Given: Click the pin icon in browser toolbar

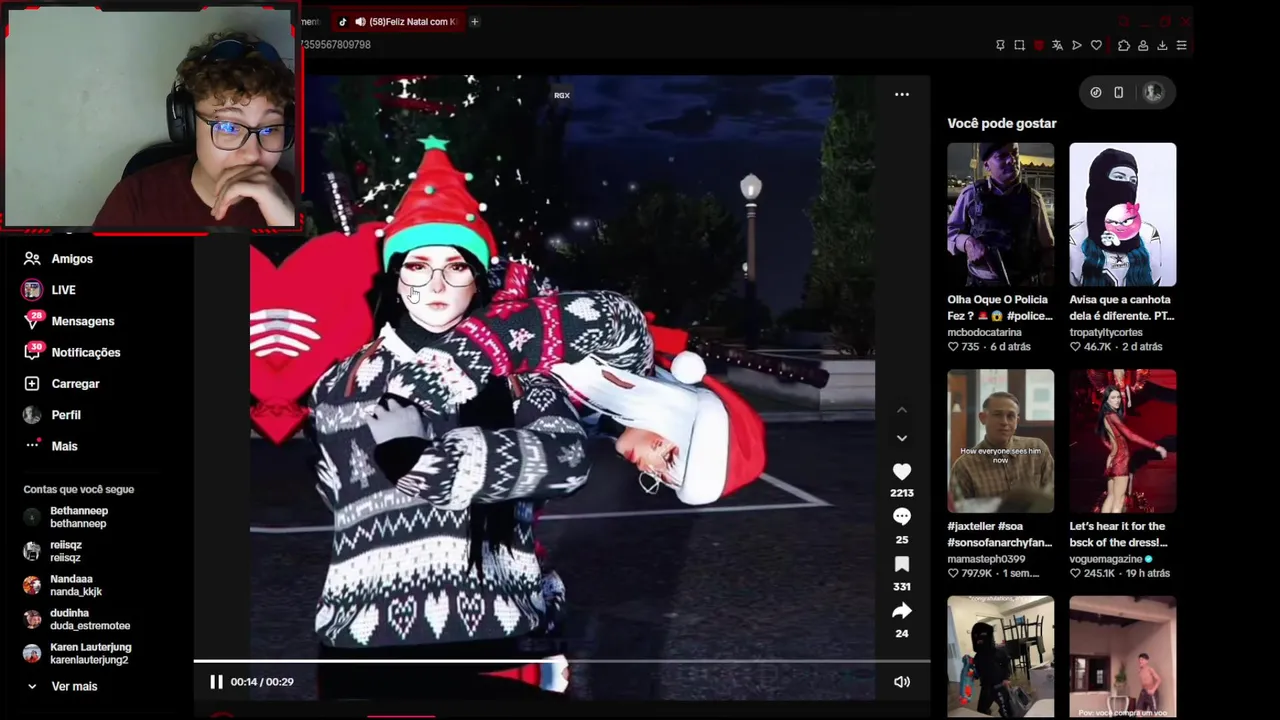Looking at the screenshot, I should 1000,45.
